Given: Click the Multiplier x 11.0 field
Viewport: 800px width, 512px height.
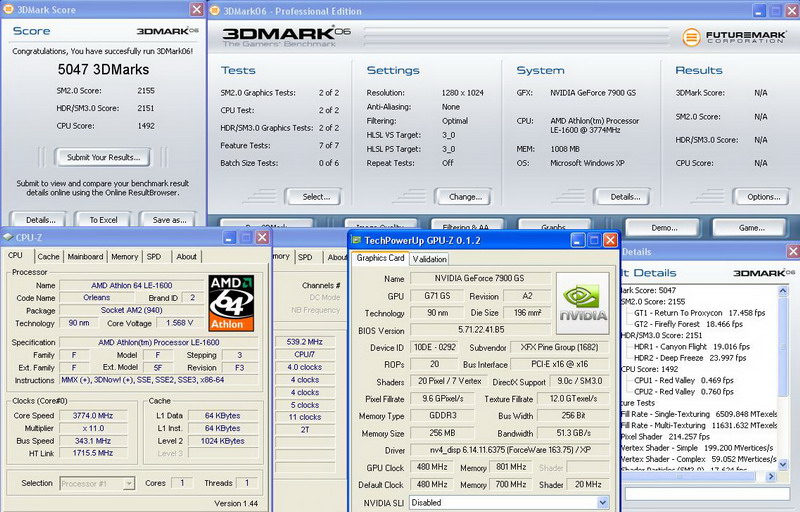Looking at the screenshot, I should [x=92, y=428].
